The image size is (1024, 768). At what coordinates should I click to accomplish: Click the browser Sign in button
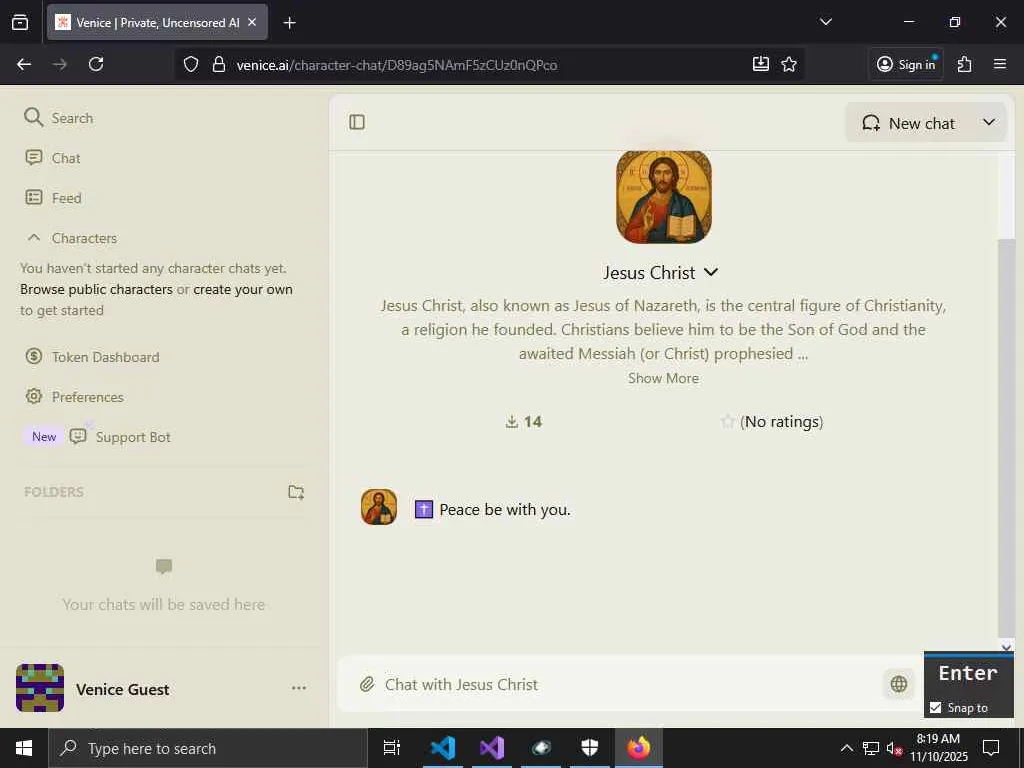coord(906,64)
